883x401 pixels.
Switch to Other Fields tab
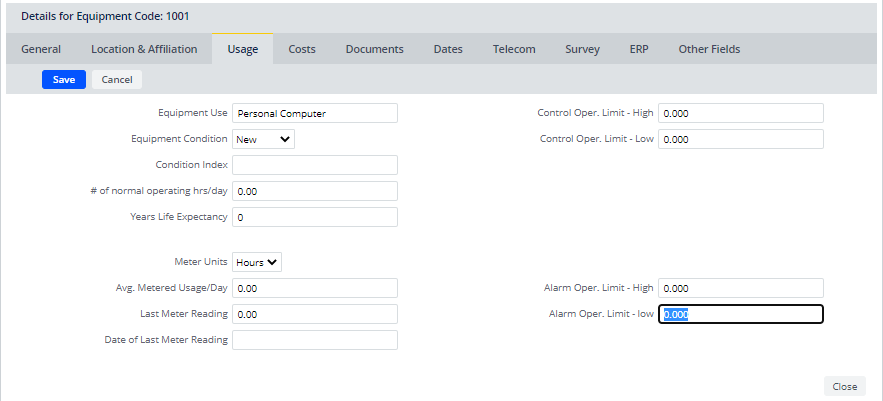[x=709, y=49]
